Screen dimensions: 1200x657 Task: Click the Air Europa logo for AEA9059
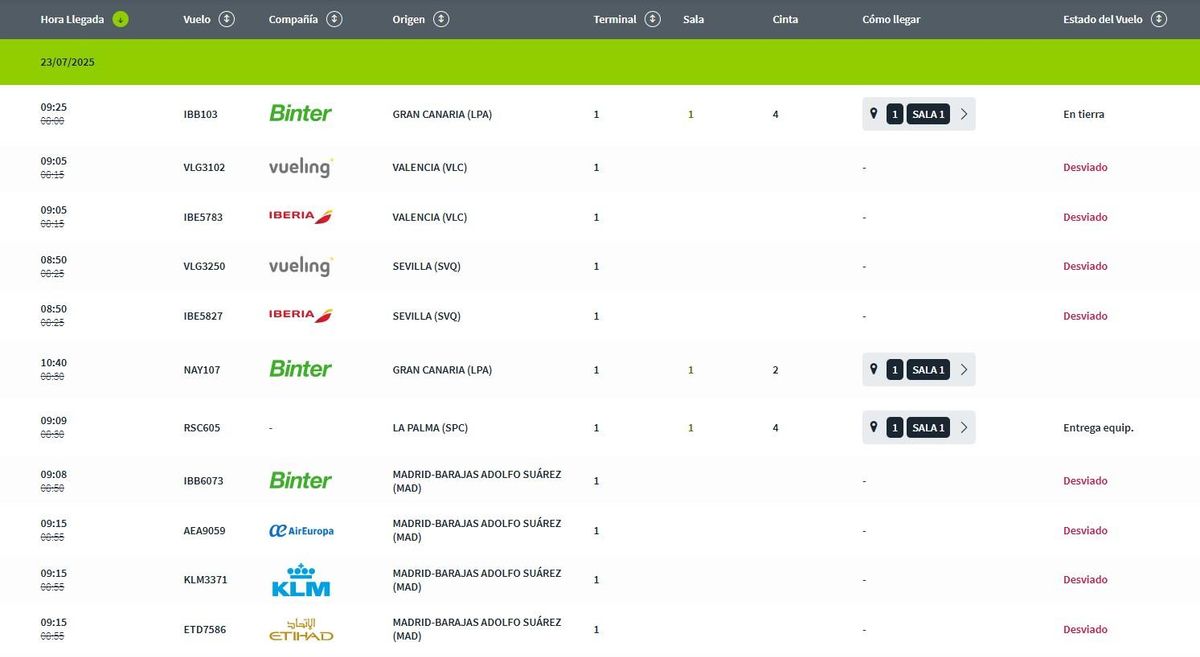point(301,531)
